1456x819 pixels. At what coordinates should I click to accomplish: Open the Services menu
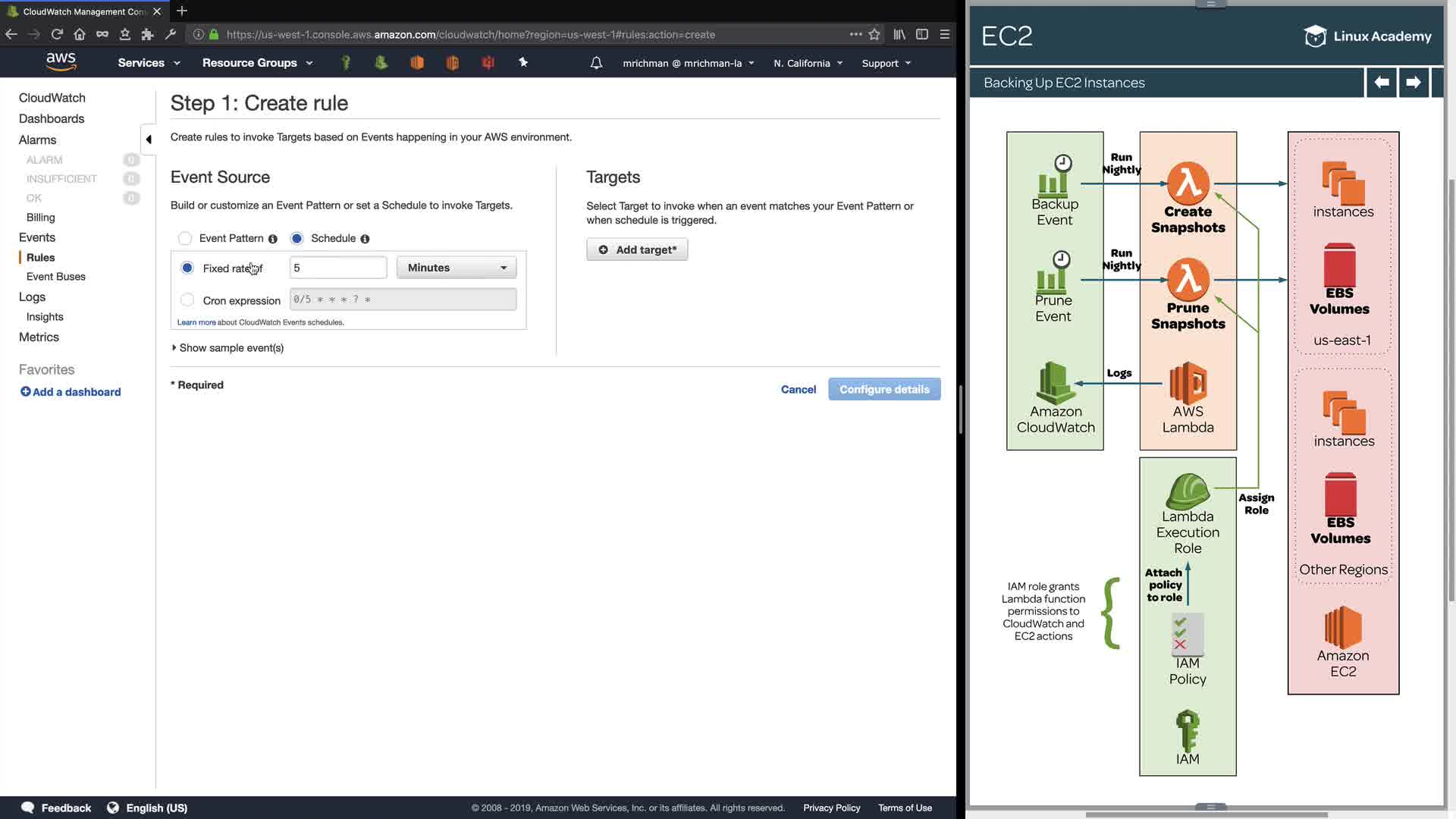(149, 63)
